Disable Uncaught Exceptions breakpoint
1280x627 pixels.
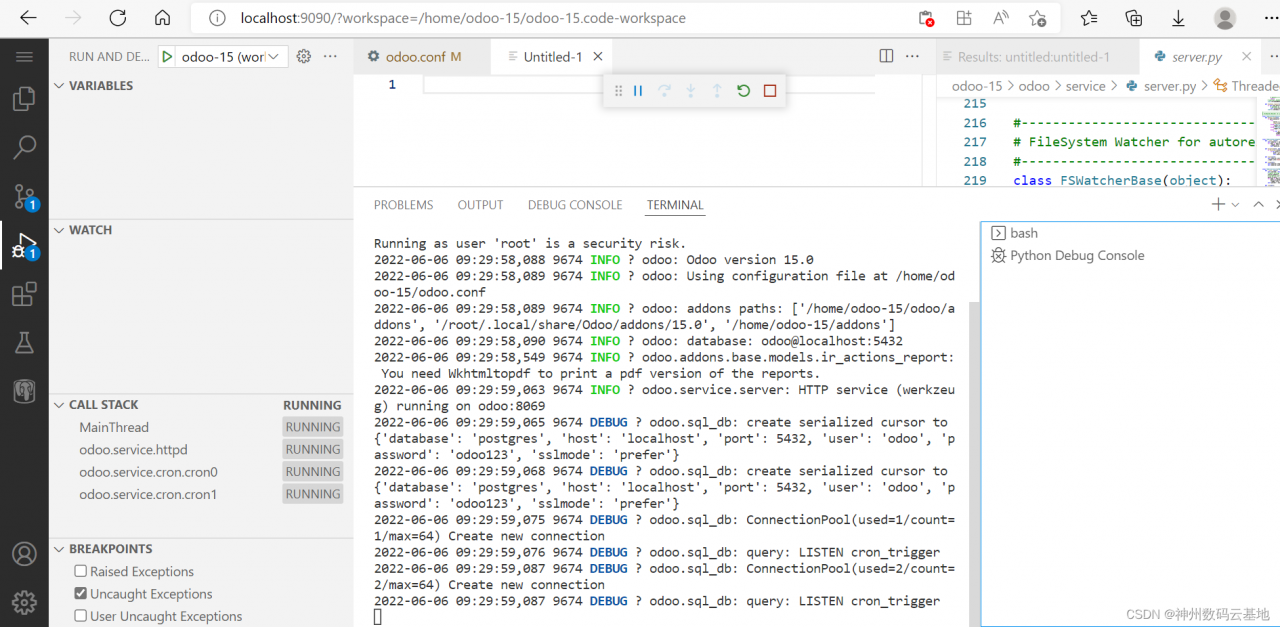pyautogui.click(x=81, y=594)
